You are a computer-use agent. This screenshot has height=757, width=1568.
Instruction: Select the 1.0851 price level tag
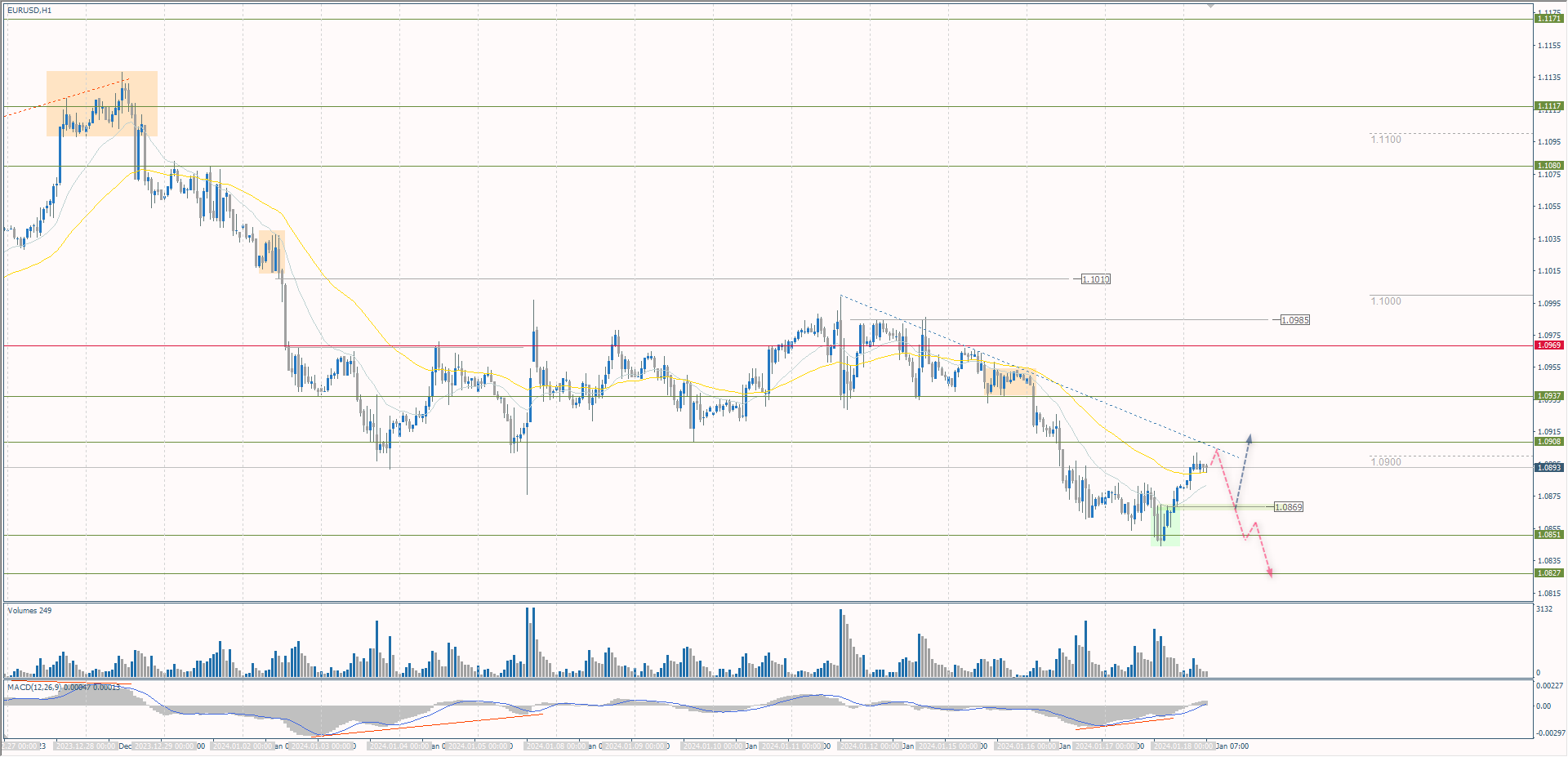point(1549,535)
